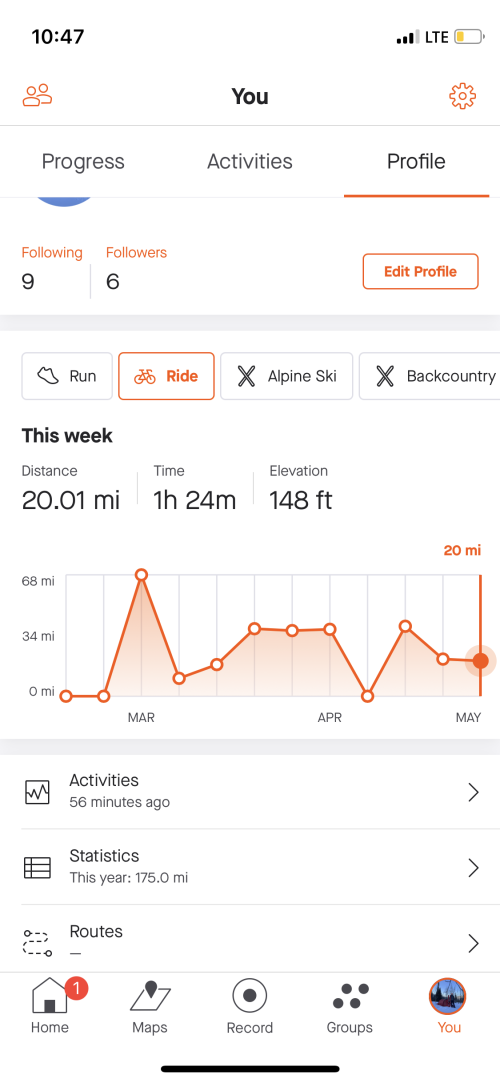Tap the red notification badge on Home
The height and width of the screenshot is (1083, 500).
click(x=77, y=989)
